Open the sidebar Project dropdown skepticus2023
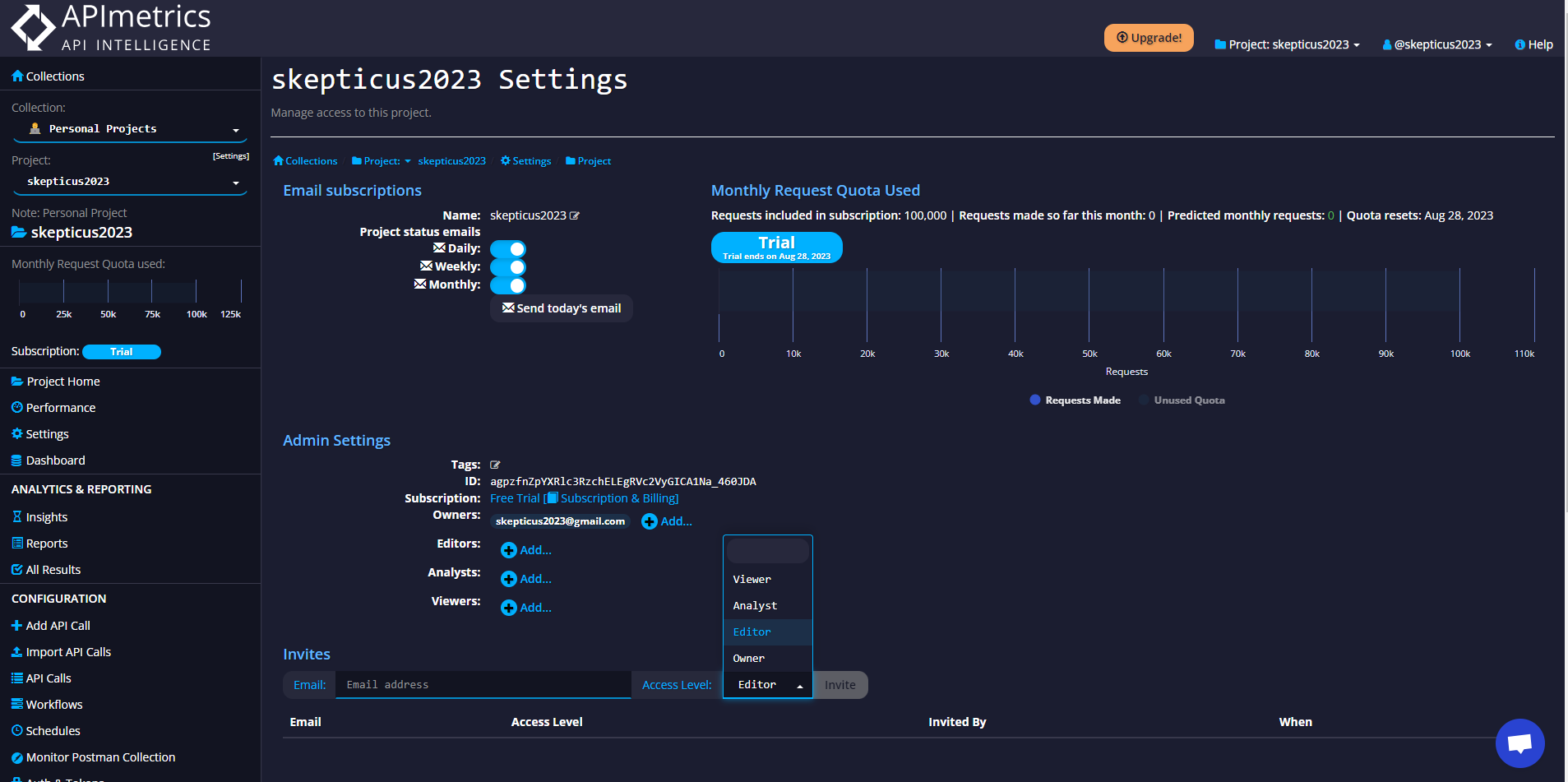 tap(131, 182)
